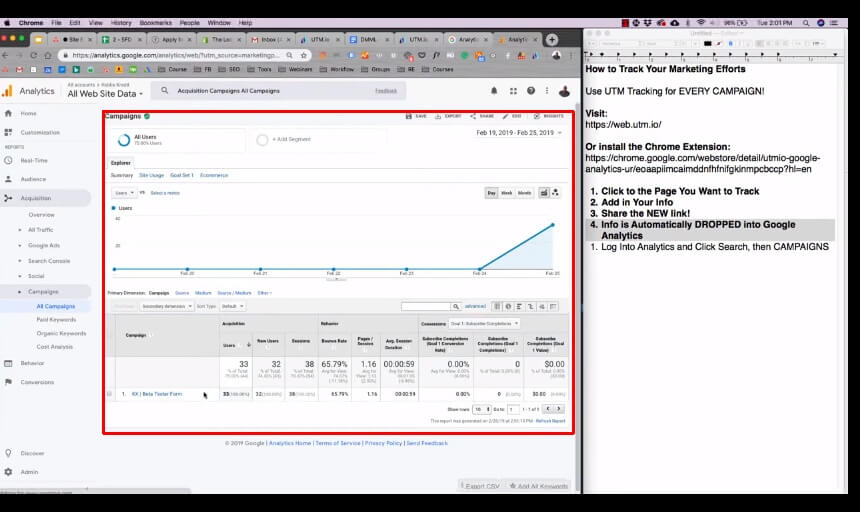
Task: Open the Sort Type Default dropdown
Action: coord(233,306)
